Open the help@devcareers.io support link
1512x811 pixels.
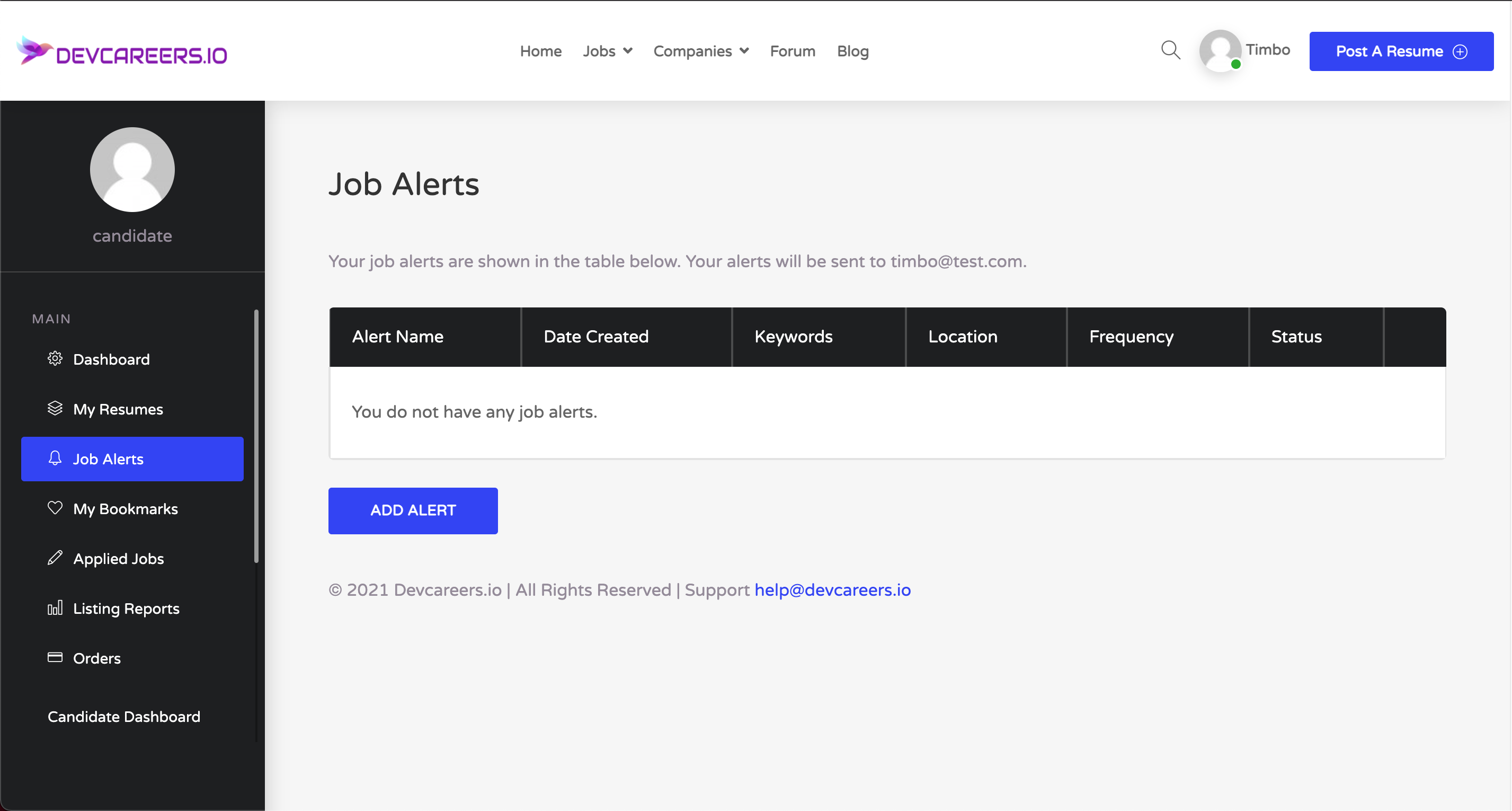(832, 589)
